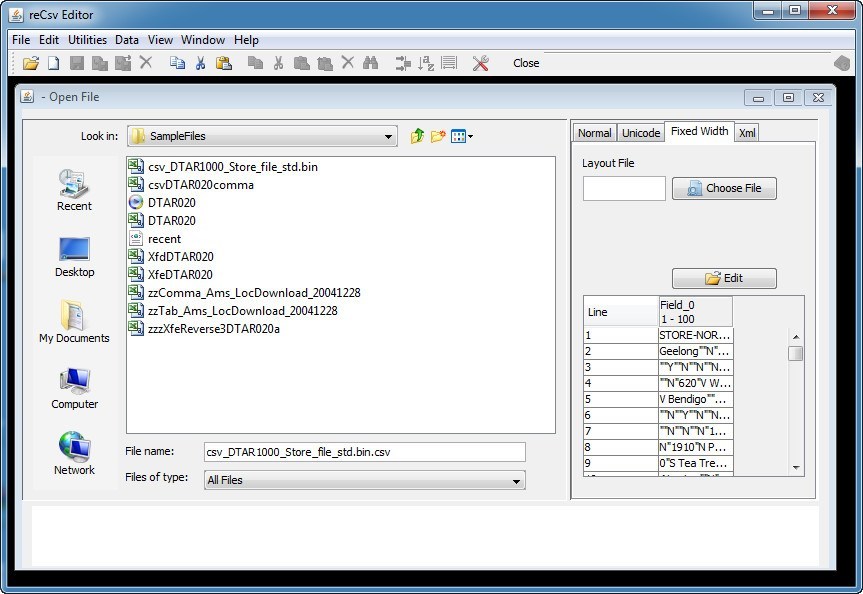Click the preview scrollbar up arrow

point(796,336)
